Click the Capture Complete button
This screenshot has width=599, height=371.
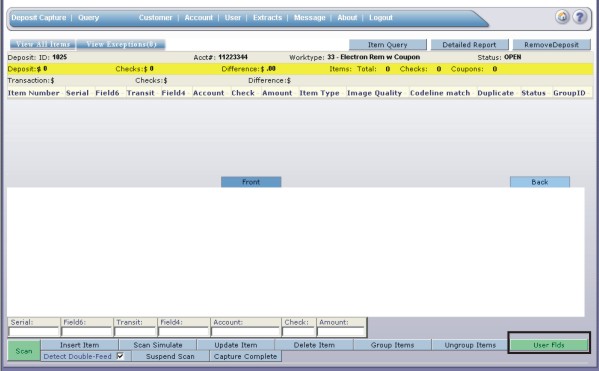[246, 356]
